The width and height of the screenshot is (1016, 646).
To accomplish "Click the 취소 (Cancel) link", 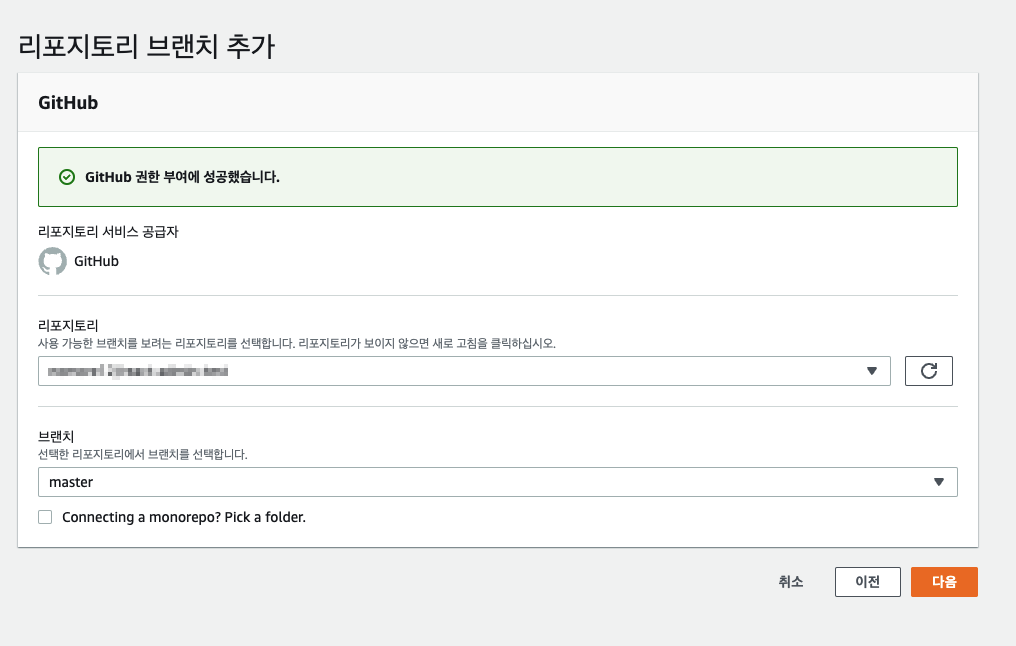I will [791, 582].
